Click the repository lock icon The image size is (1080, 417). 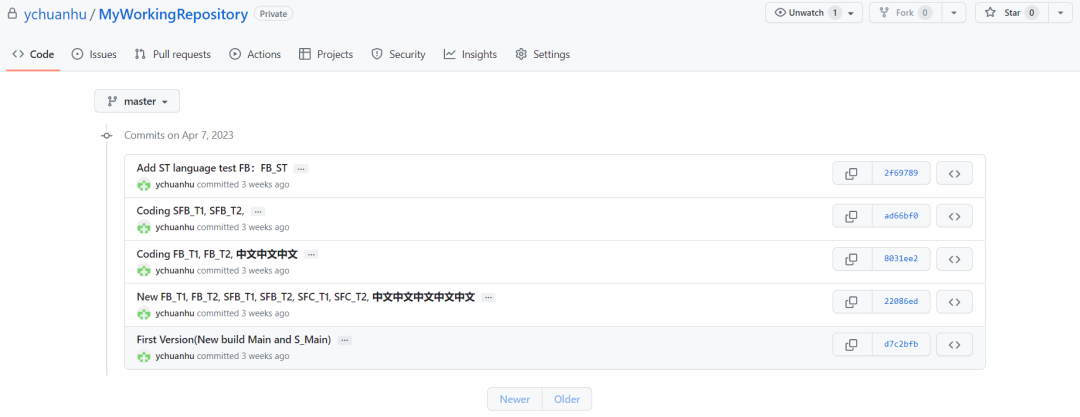pyautogui.click(x=13, y=14)
